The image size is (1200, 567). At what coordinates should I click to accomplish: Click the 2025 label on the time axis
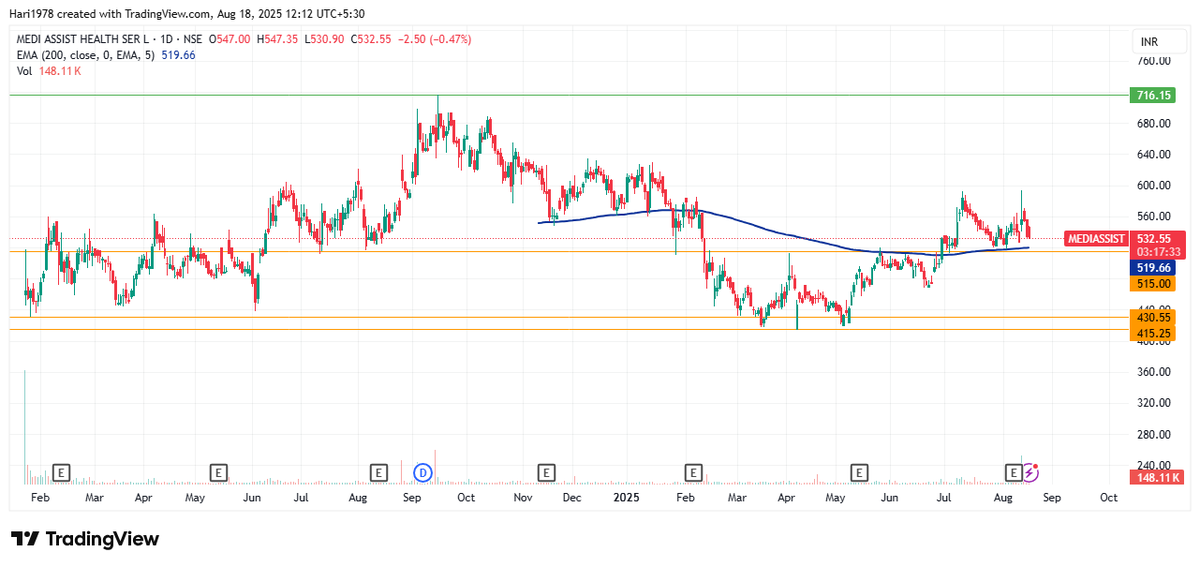[x=627, y=497]
